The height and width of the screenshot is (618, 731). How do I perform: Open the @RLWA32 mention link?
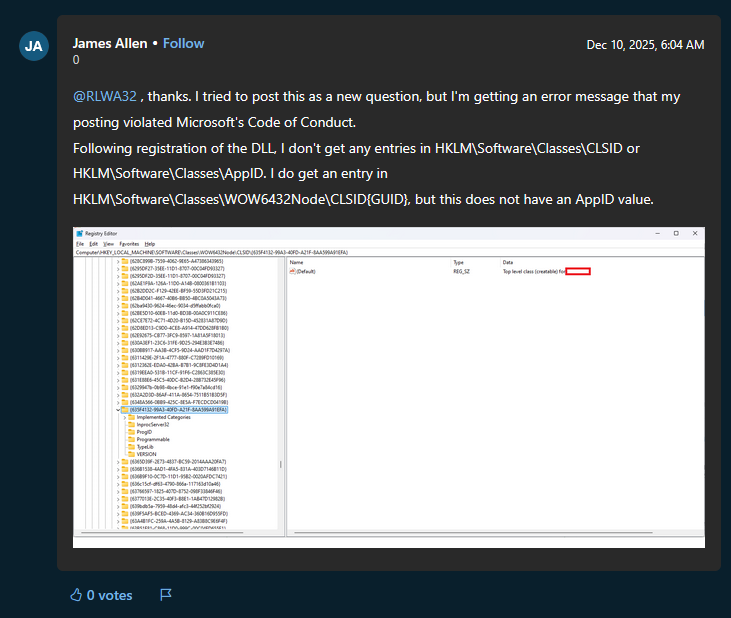(105, 96)
